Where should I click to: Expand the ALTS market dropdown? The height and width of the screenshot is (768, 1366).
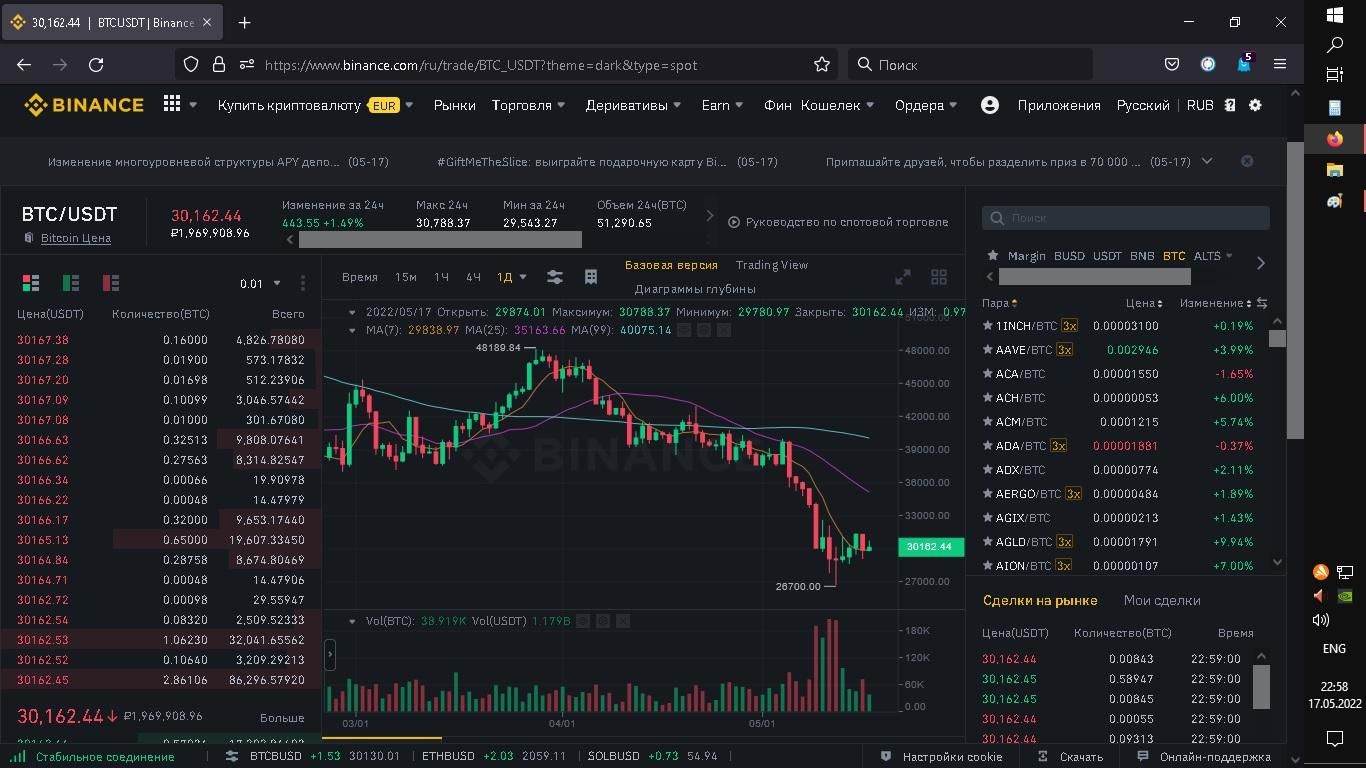pos(1213,256)
